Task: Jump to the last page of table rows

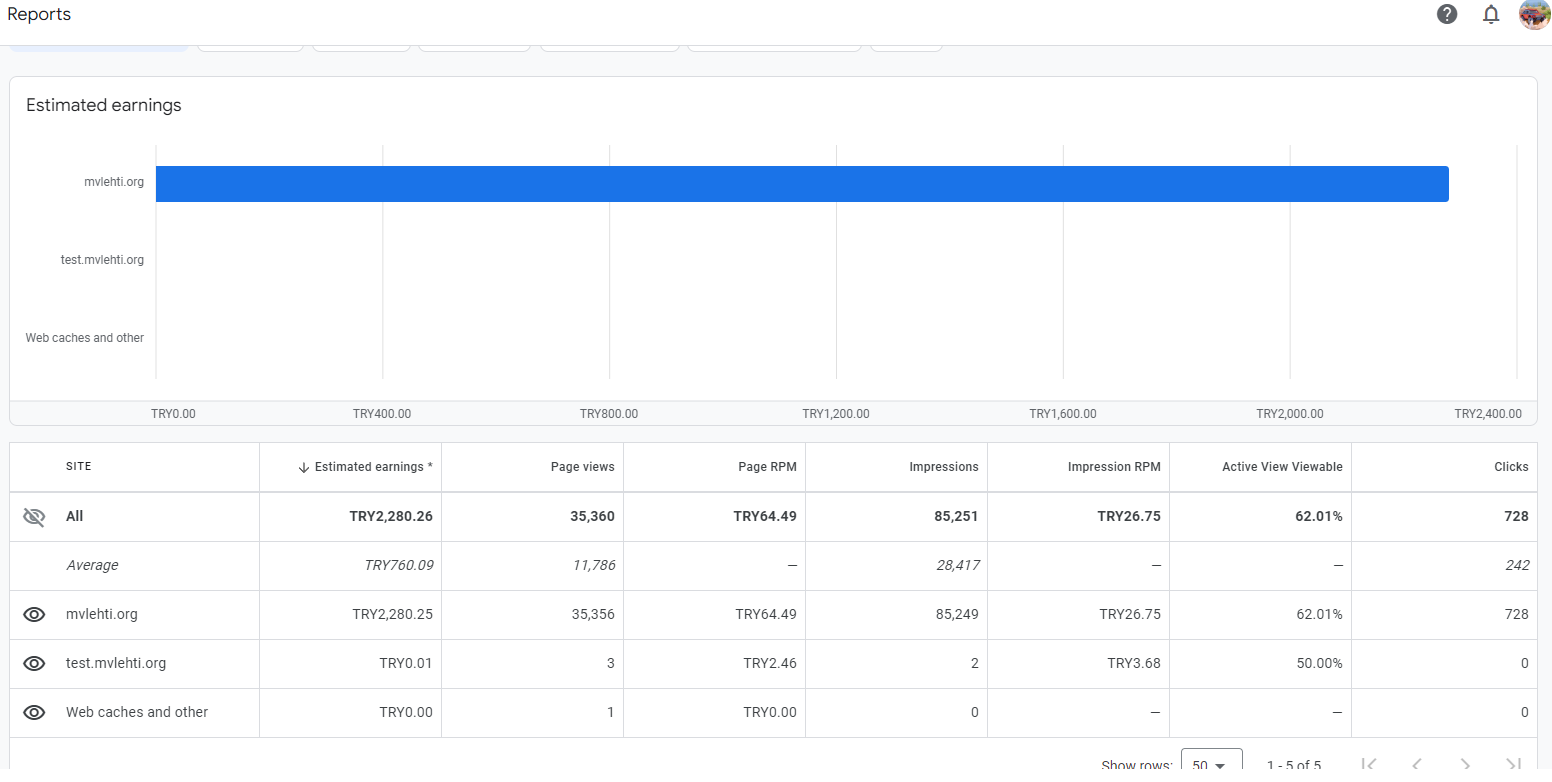Action: pos(1513,765)
